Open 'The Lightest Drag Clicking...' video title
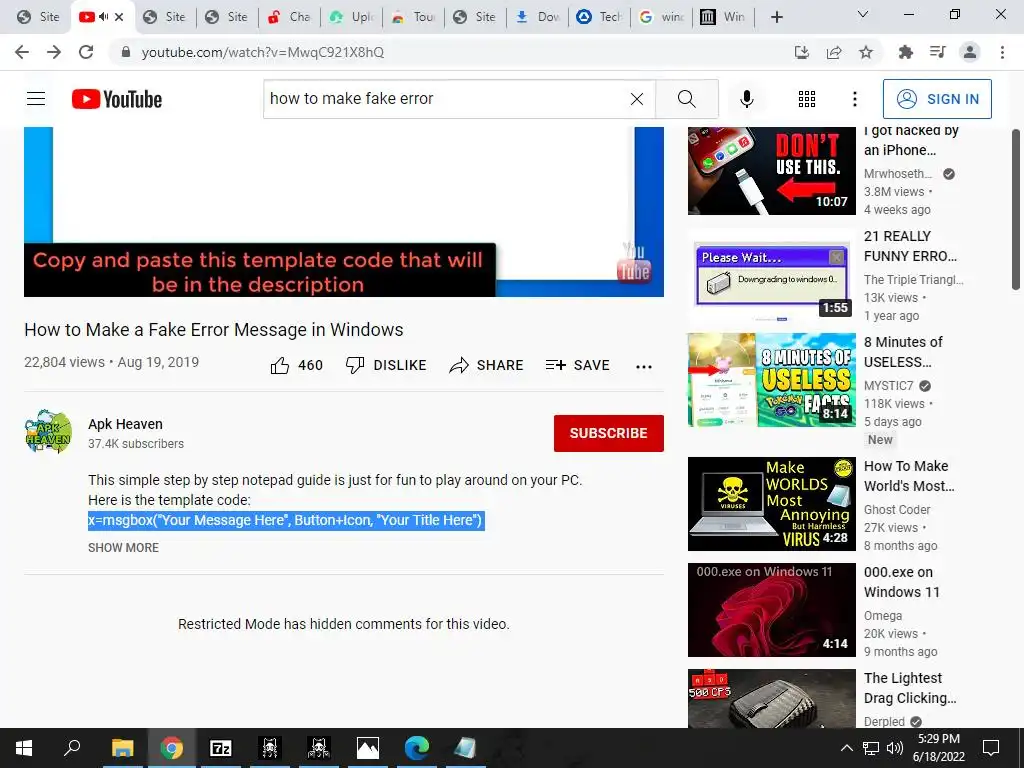 pos(910,688)
